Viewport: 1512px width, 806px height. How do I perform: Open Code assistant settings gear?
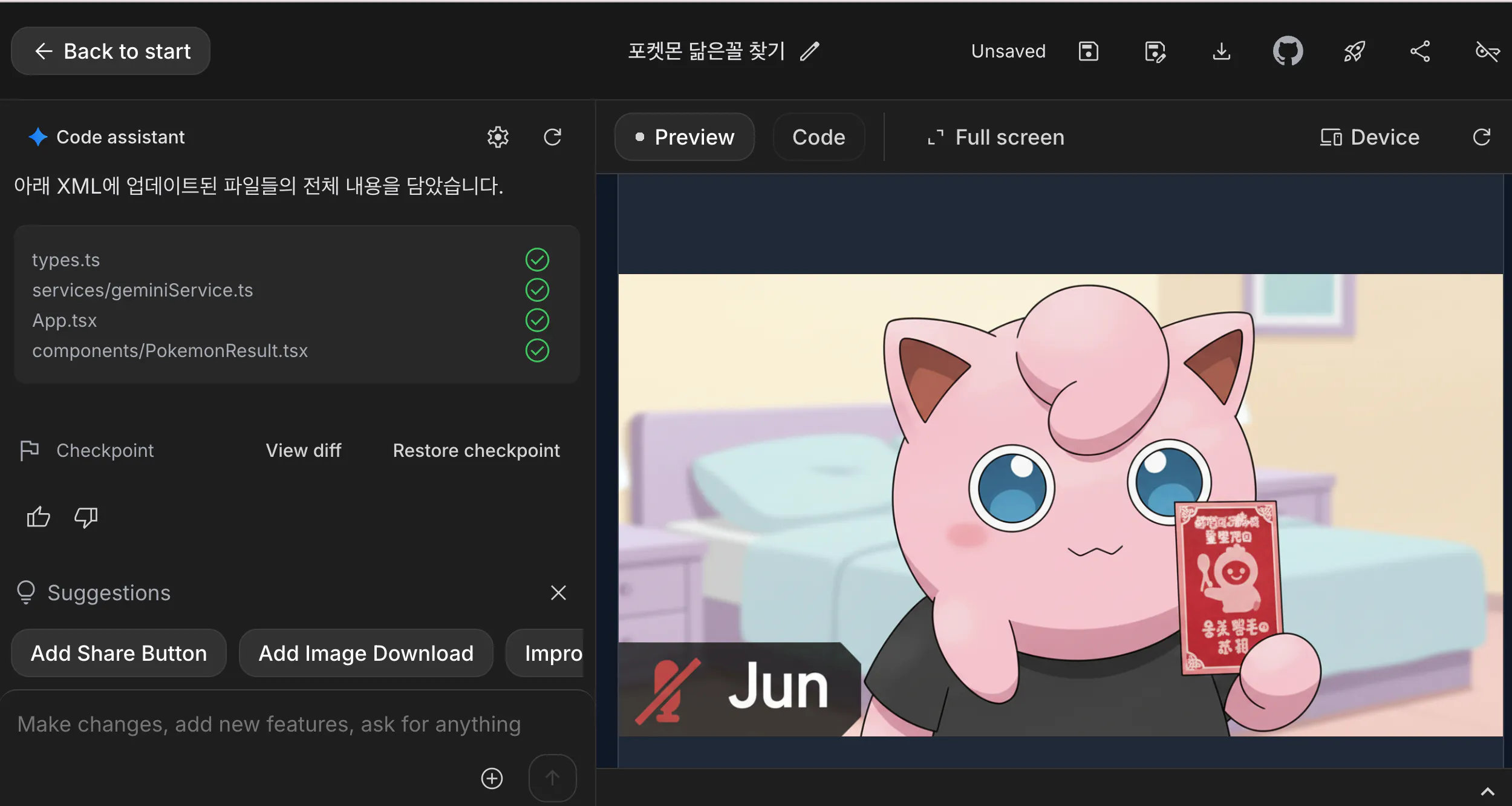pos(498,137)
